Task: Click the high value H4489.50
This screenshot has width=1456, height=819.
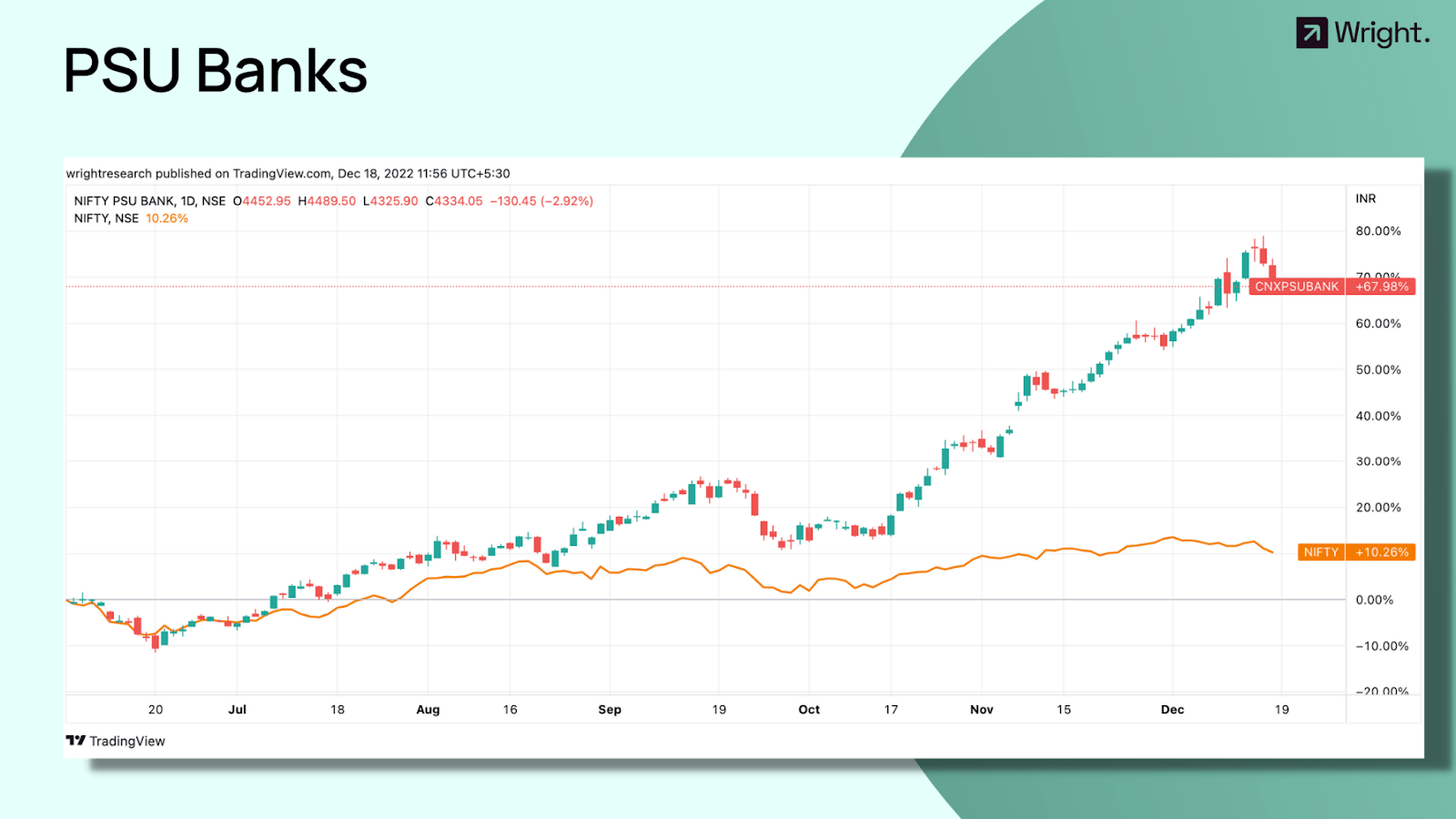Action: coord(327,201)
